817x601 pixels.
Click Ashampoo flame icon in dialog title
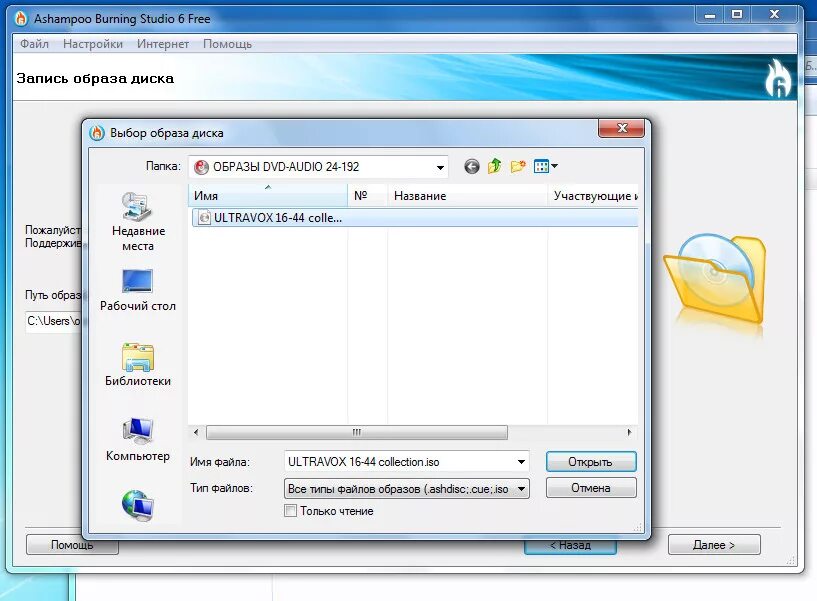pos(97,133)
